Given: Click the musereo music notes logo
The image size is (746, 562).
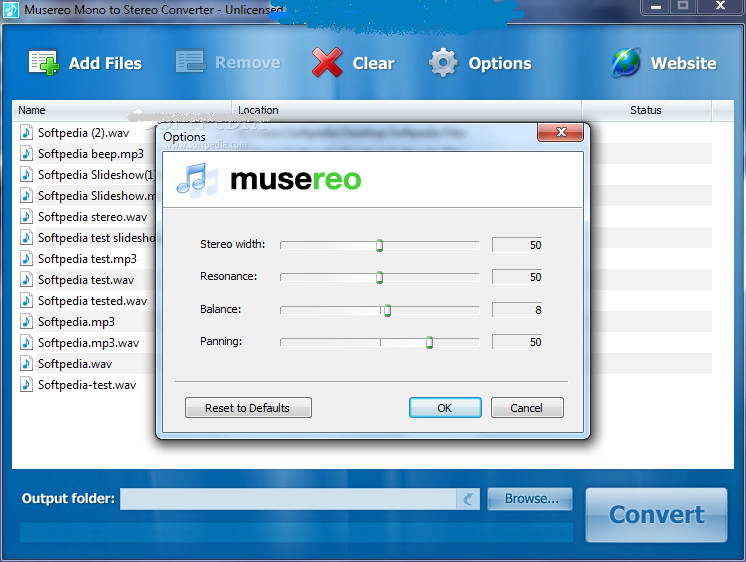Looking at the screenshot, I should (x=196, y=180).
